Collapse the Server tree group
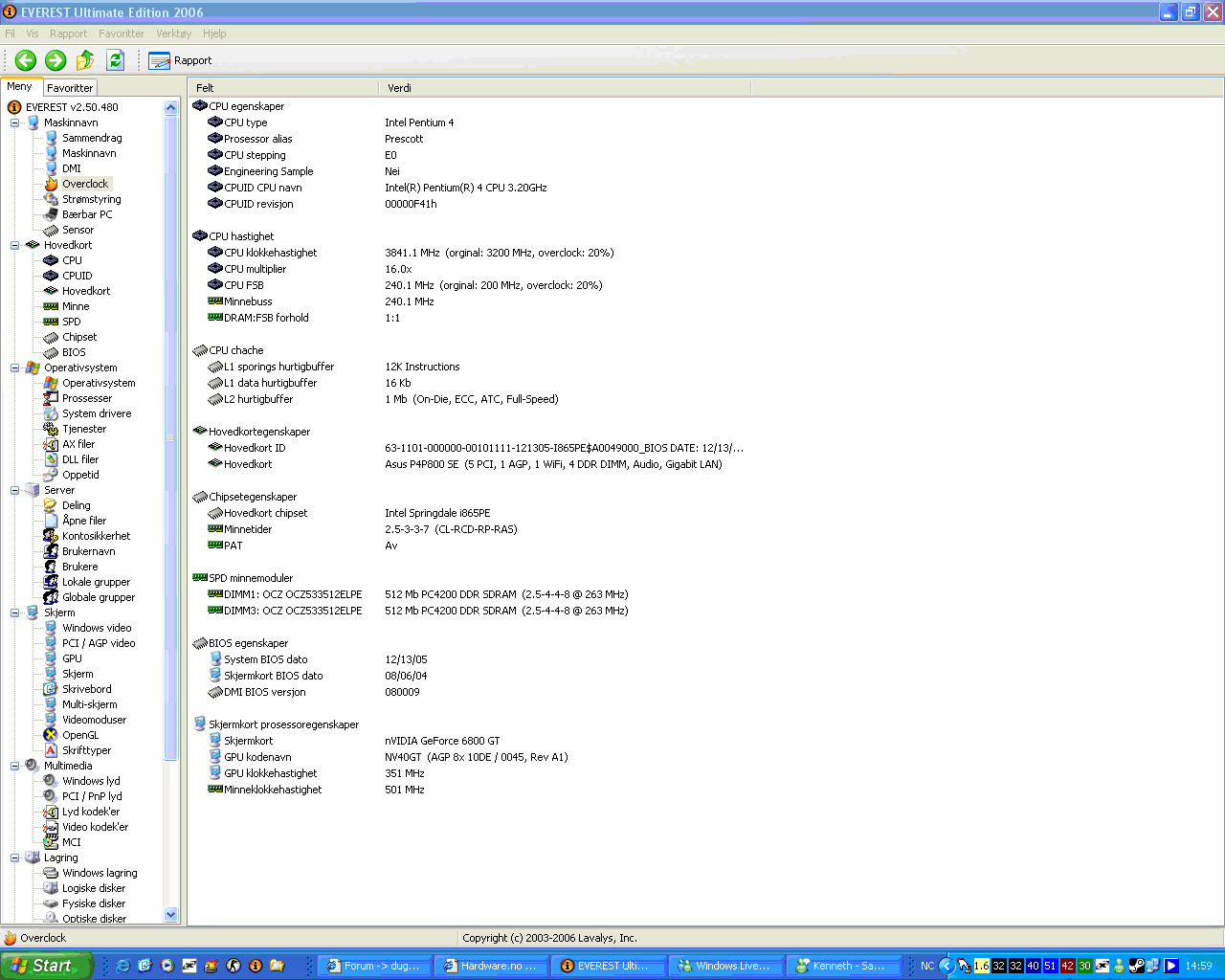1225x980 pixels. (x=14, y=490)
